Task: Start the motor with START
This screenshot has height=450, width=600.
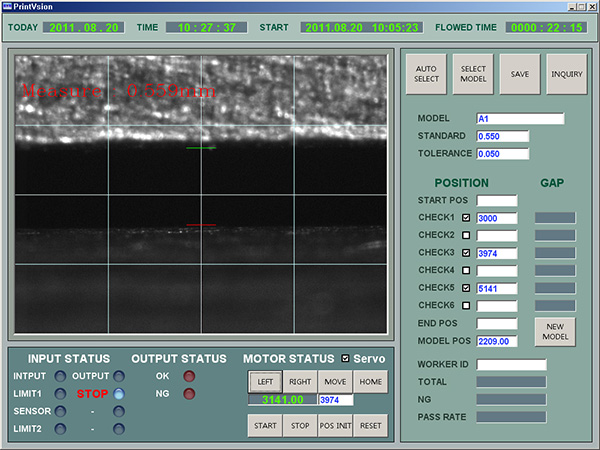Action: point(265,426)
